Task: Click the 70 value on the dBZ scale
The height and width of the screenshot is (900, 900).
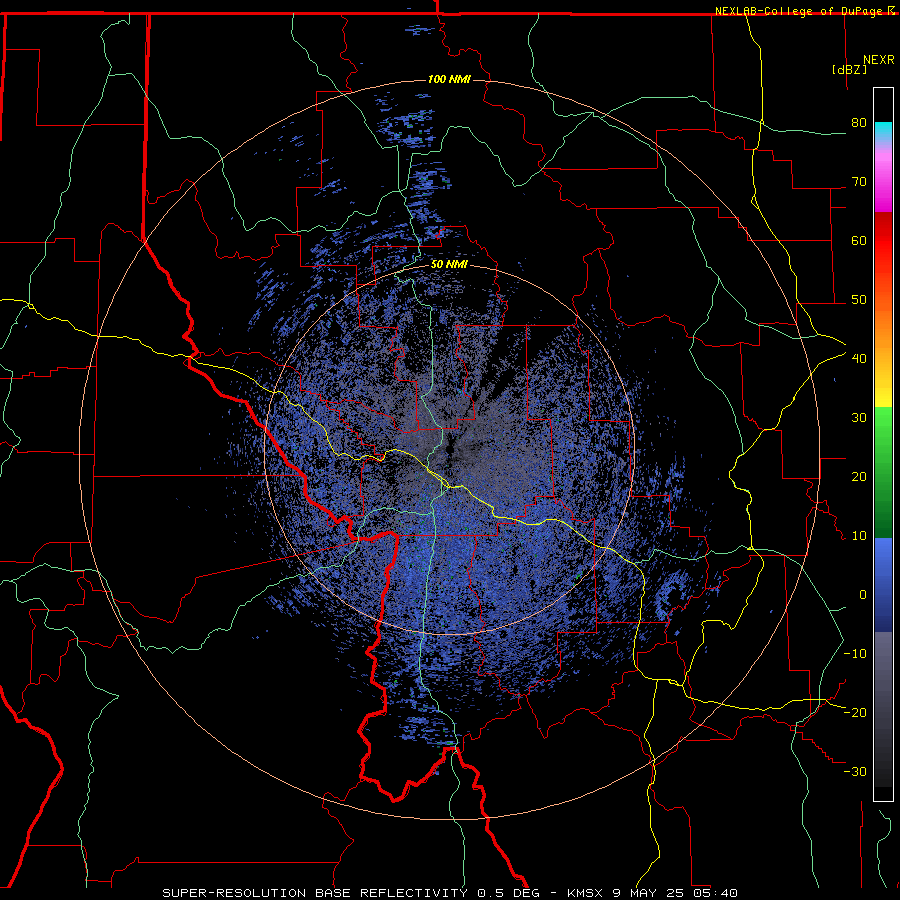Action: [859, 181]
